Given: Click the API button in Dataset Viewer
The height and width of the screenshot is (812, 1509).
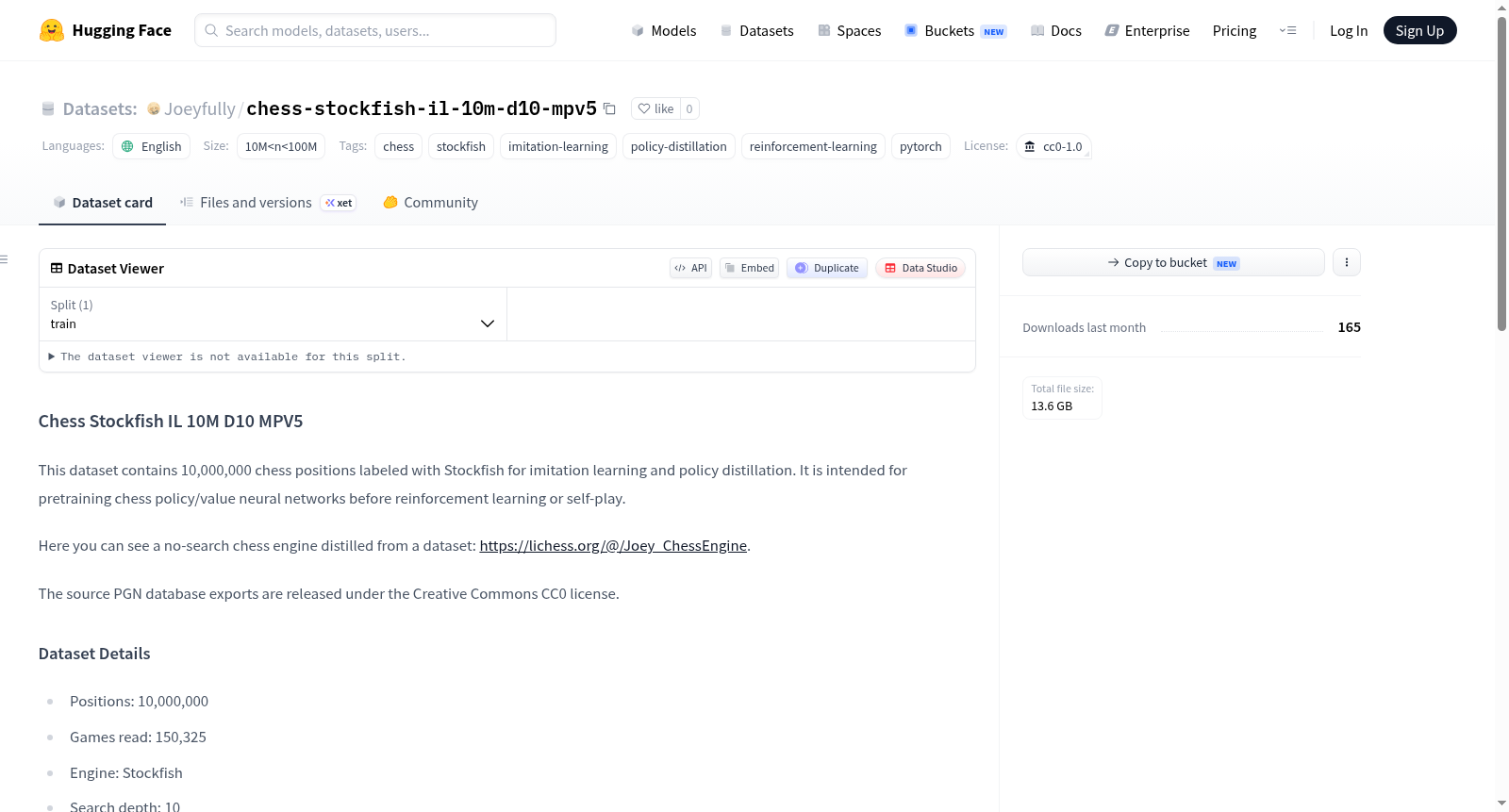Looking at the screenshot, I should point(690,268).
